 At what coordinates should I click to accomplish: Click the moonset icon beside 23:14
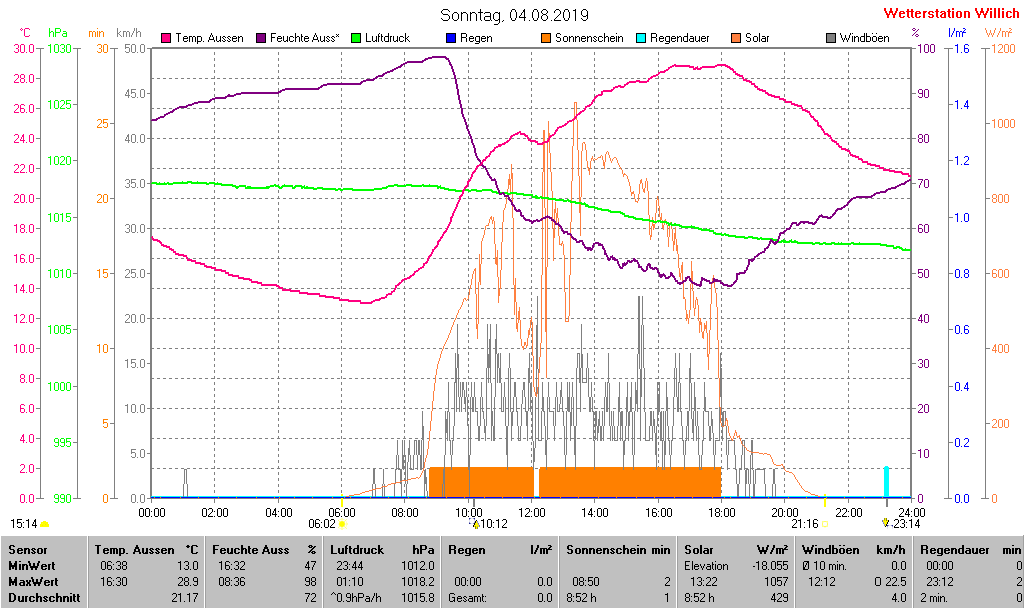coord(886,523)
